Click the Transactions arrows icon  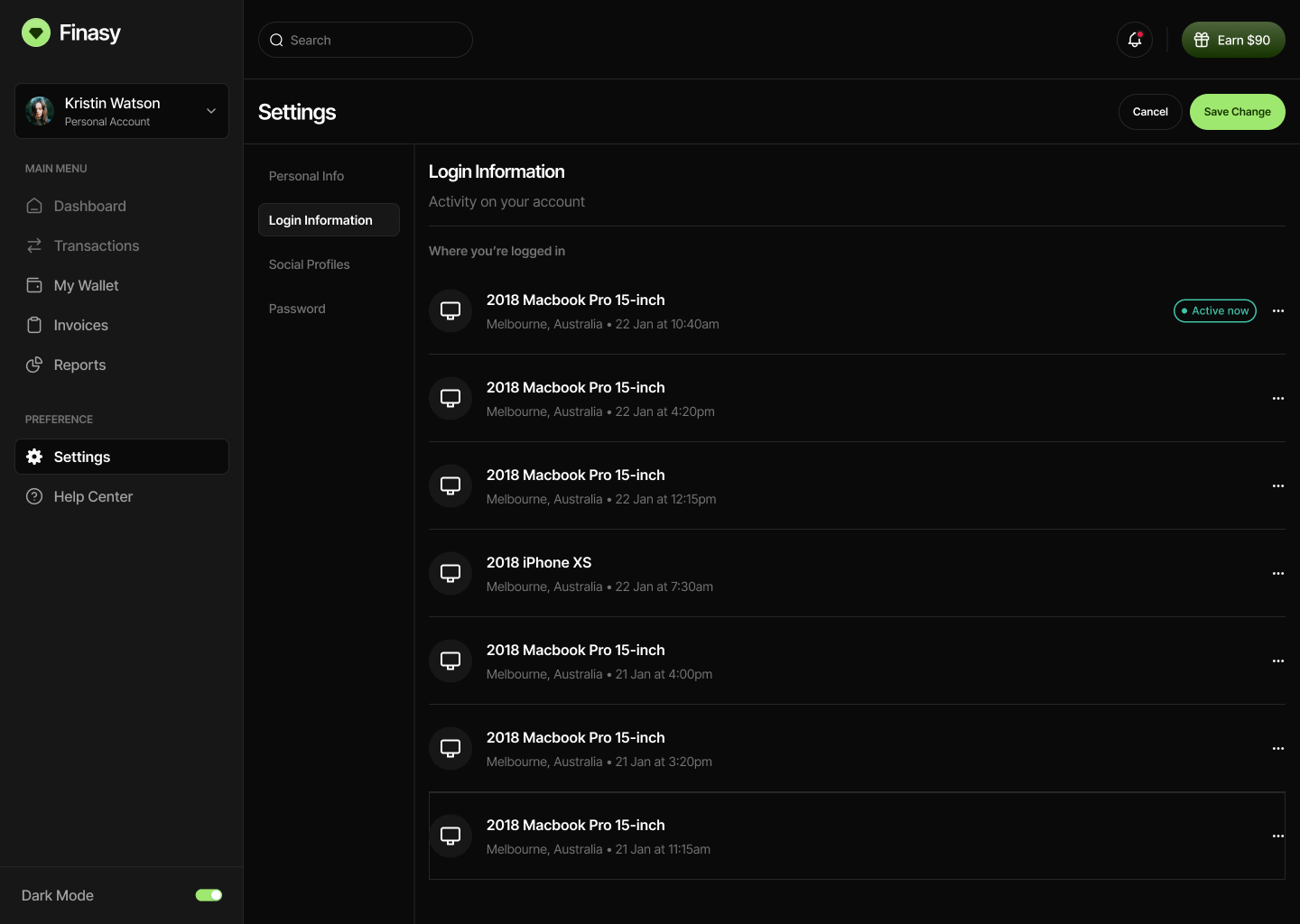(34, 245)
